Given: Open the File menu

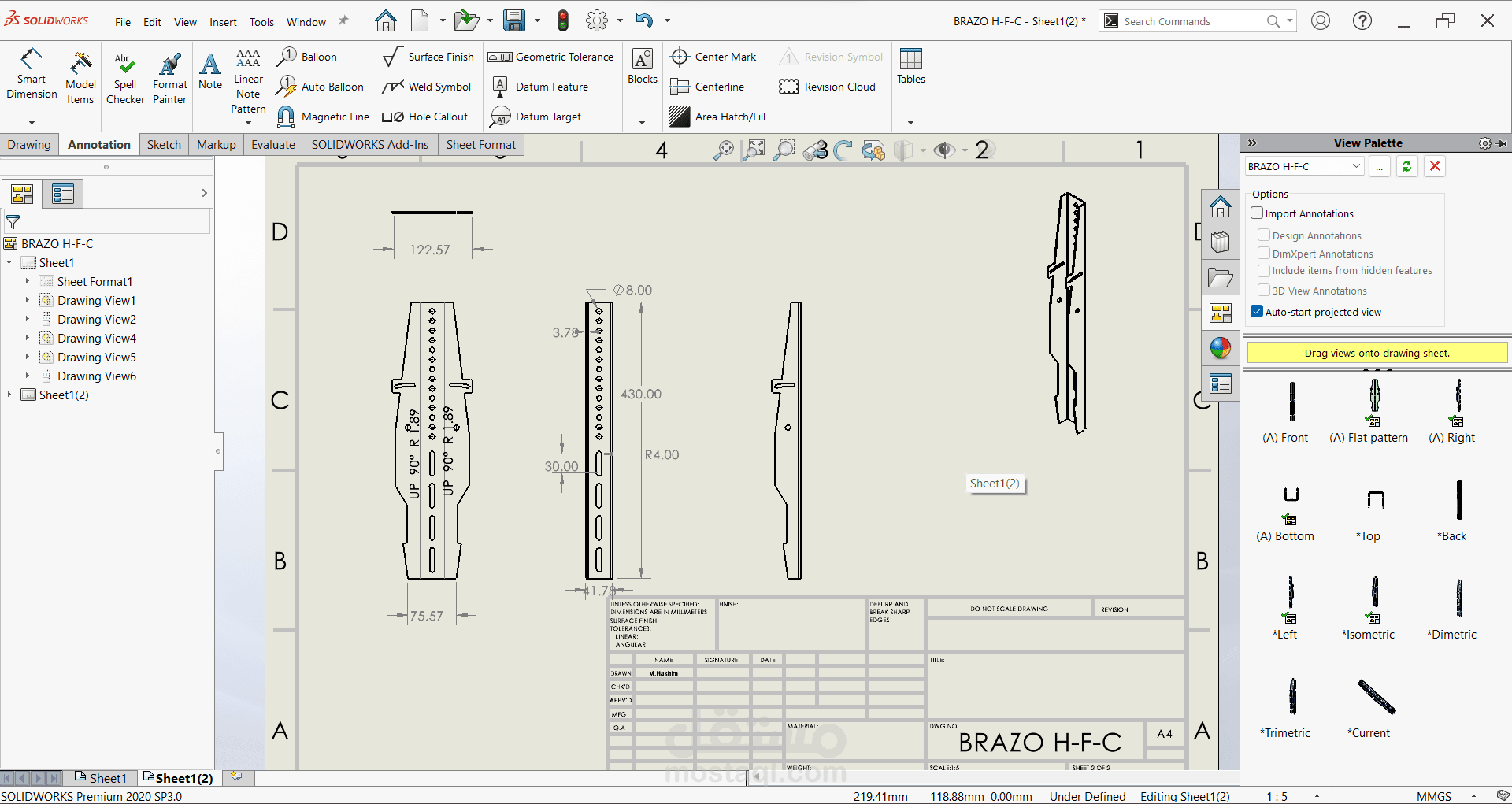Looking at the screenshot, I should coord(123,22).
